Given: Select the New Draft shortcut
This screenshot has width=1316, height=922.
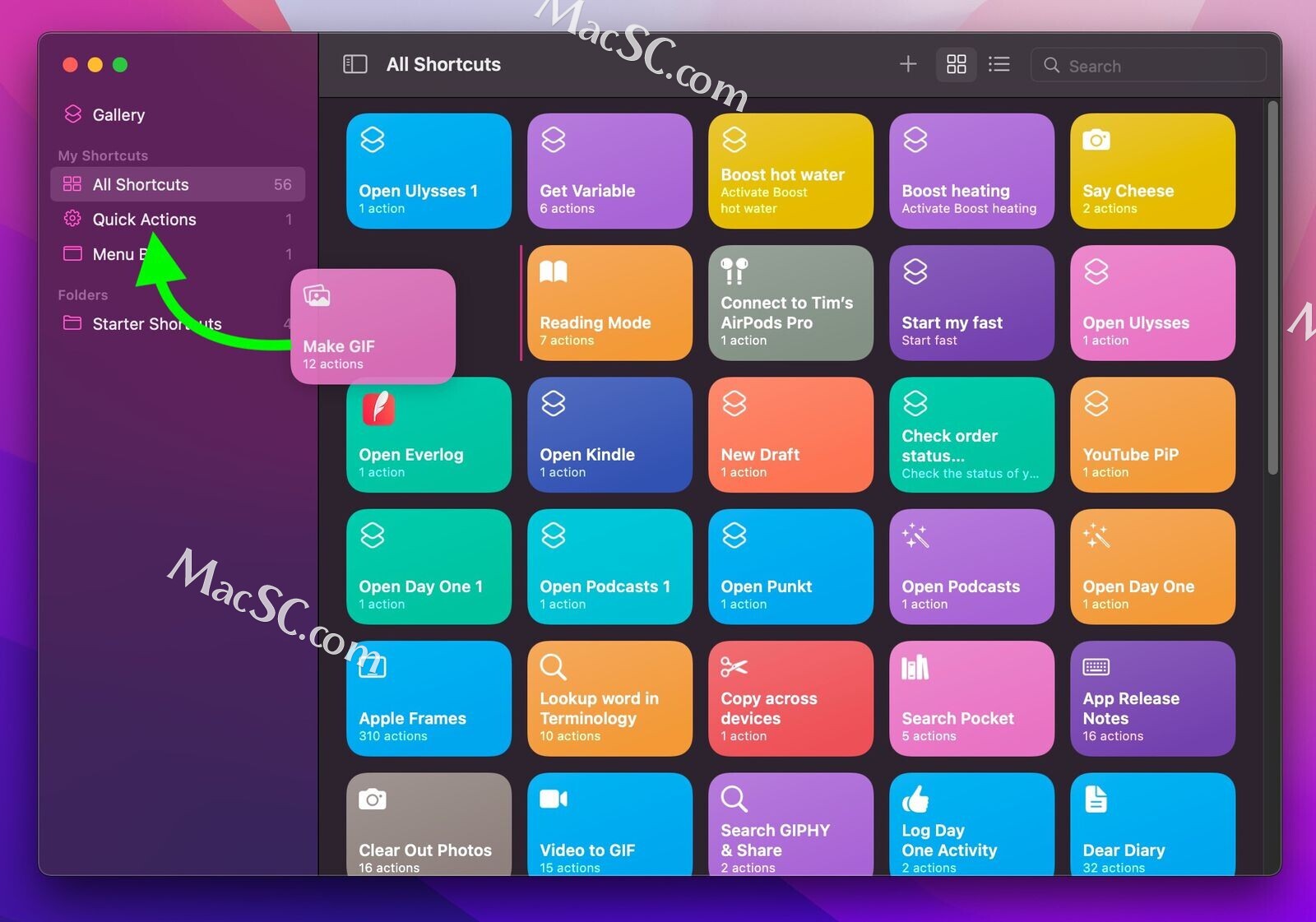Looking at the screenshot, I should pos(790,435).
